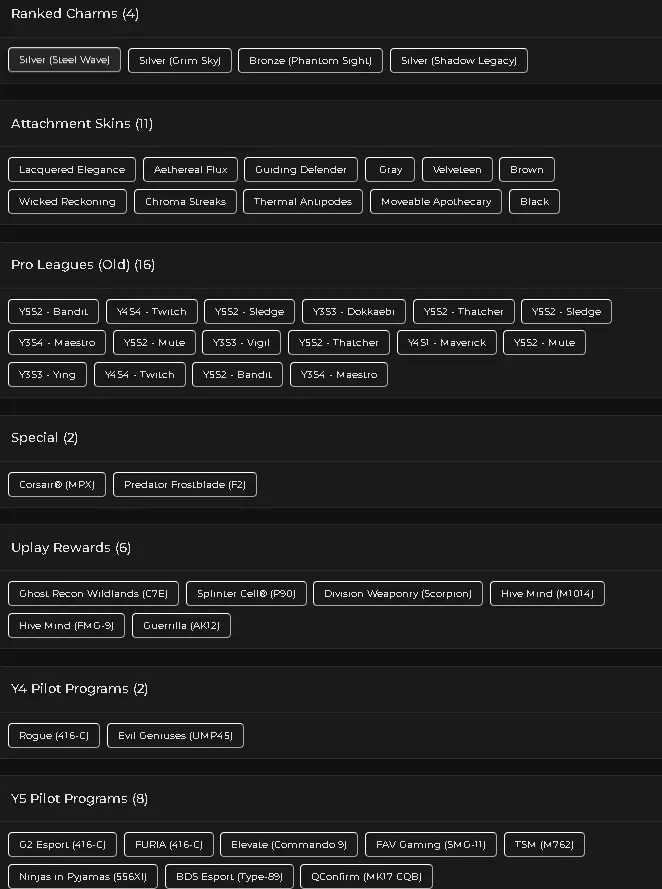Choose Ghost Recon Wildlands (C7E) reward
This screenshot has height=889, width=662.
click(x=93, y=594)
